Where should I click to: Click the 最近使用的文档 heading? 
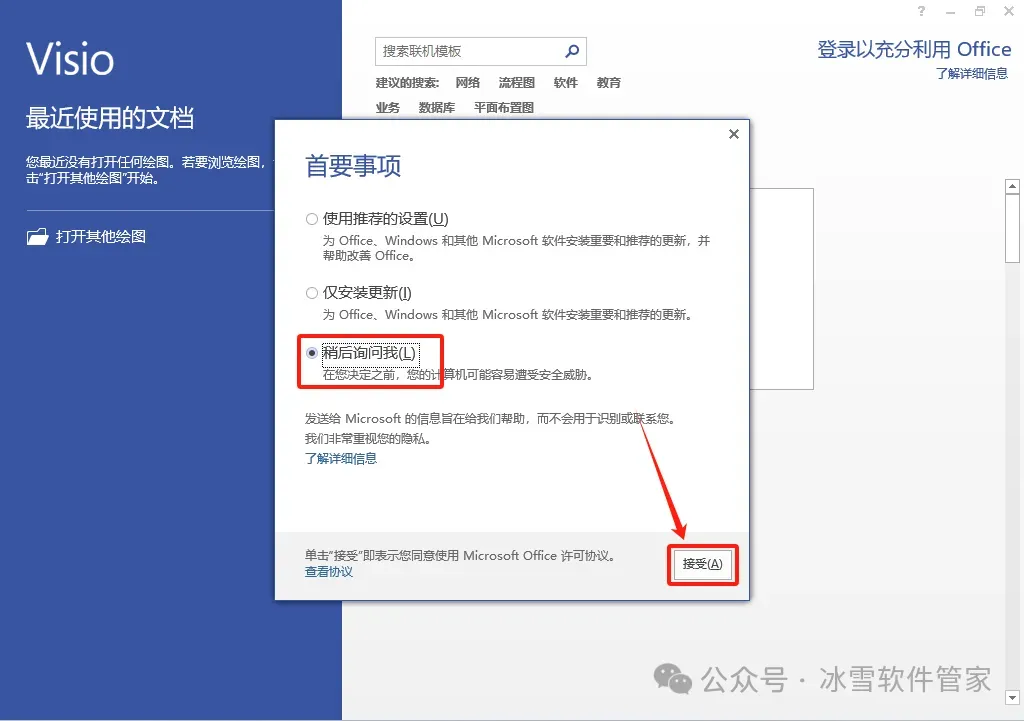(110, 118)
